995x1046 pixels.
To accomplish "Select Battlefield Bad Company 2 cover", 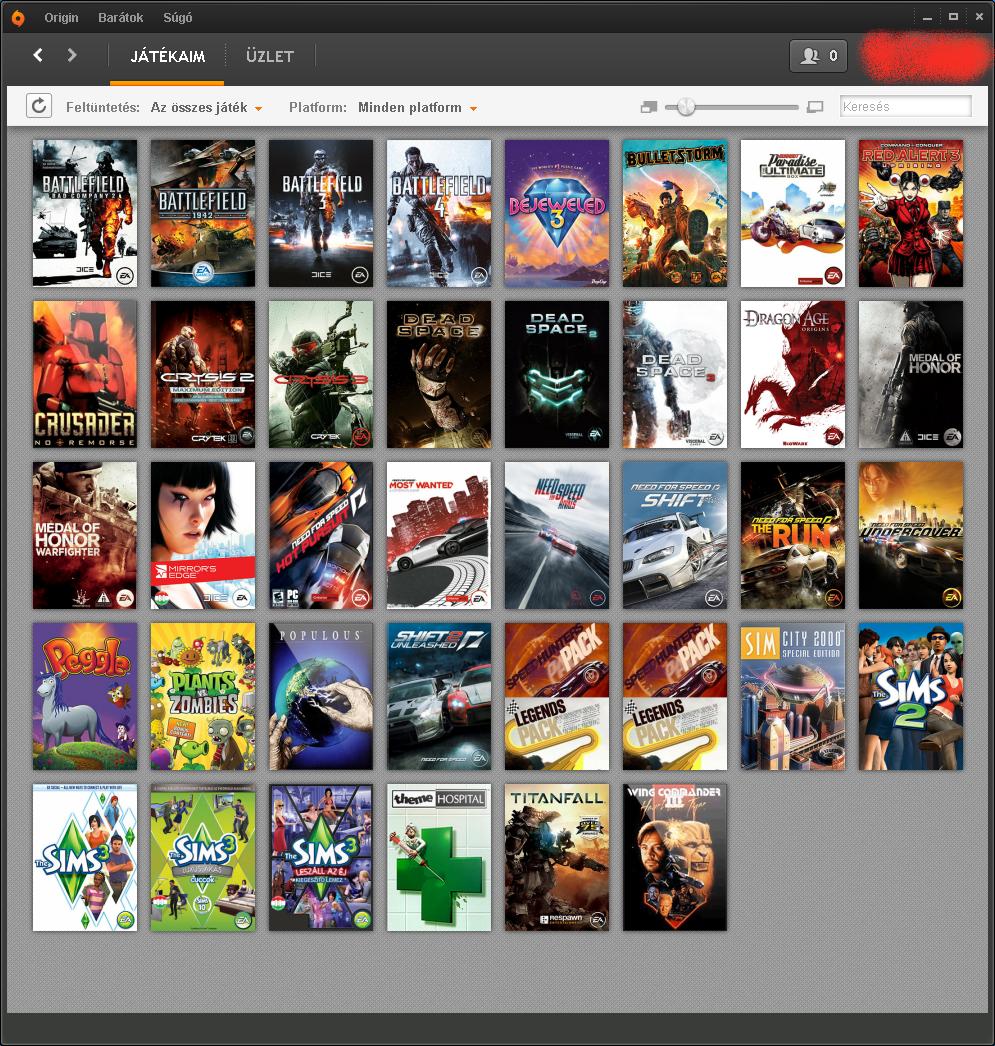I will [85, 213].
